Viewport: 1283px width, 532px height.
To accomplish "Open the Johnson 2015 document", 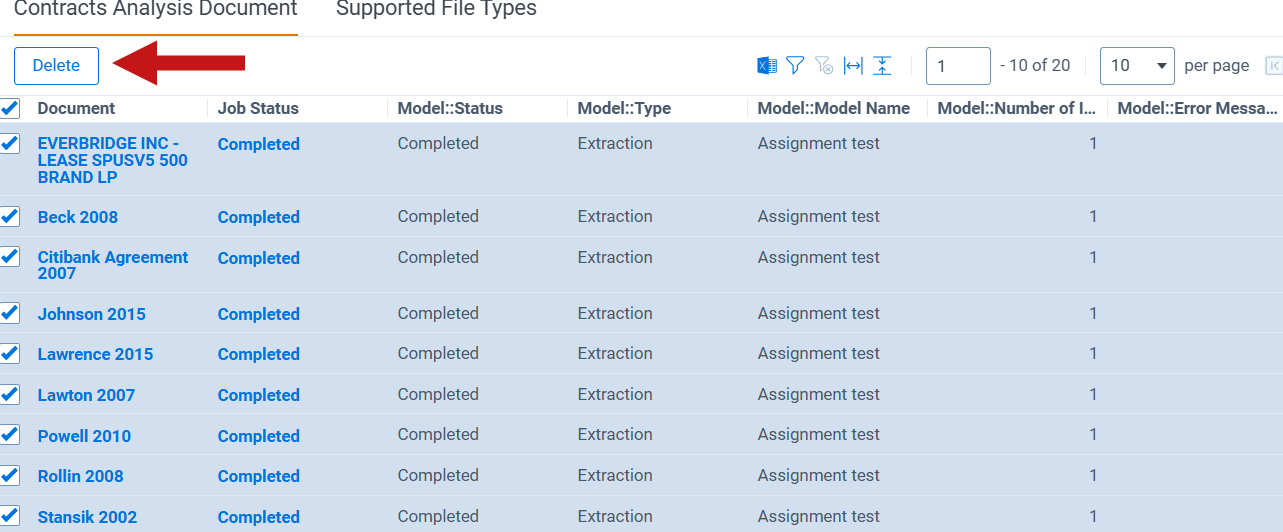I will [92, 314].
